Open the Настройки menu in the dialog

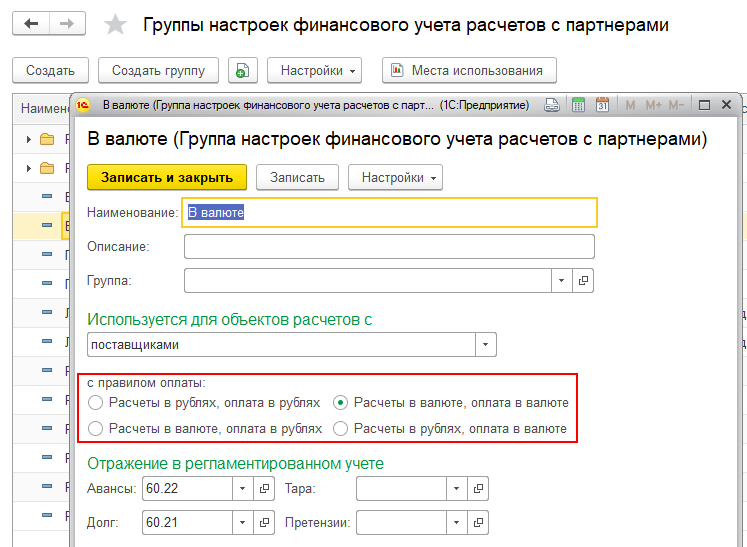pyautogui.click(x=395, y=177)
